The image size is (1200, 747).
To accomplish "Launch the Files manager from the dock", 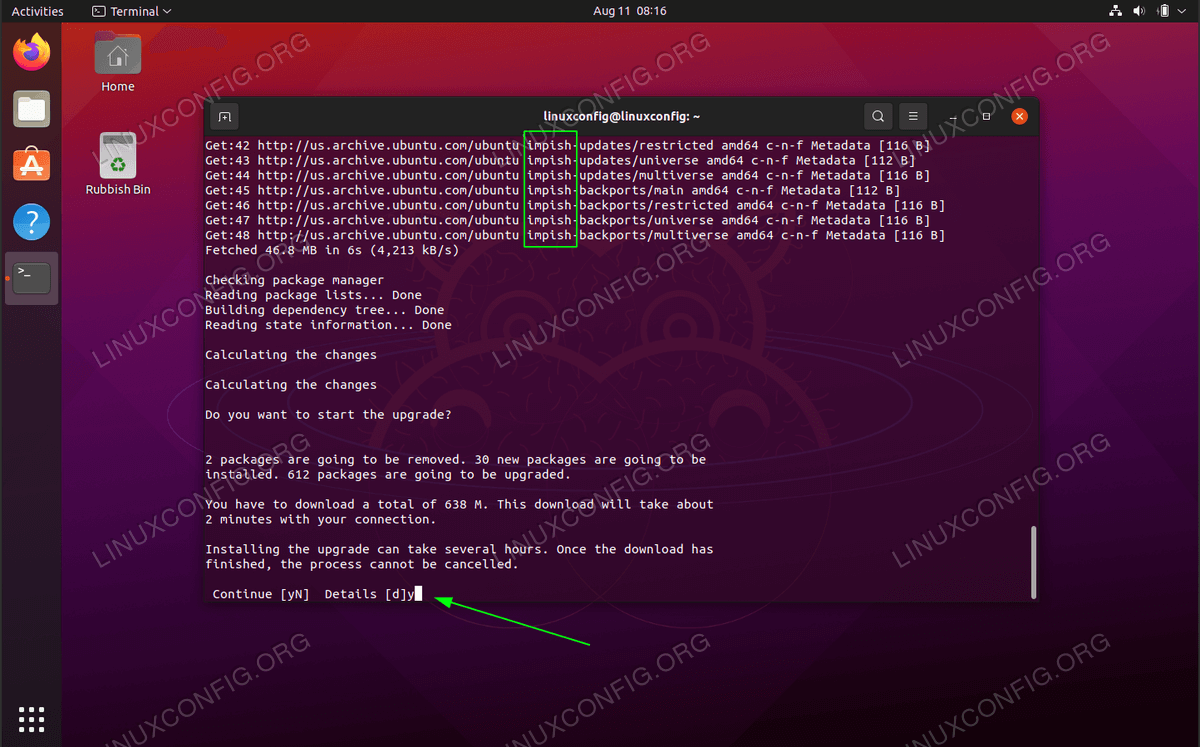I will tap(32, 108).
